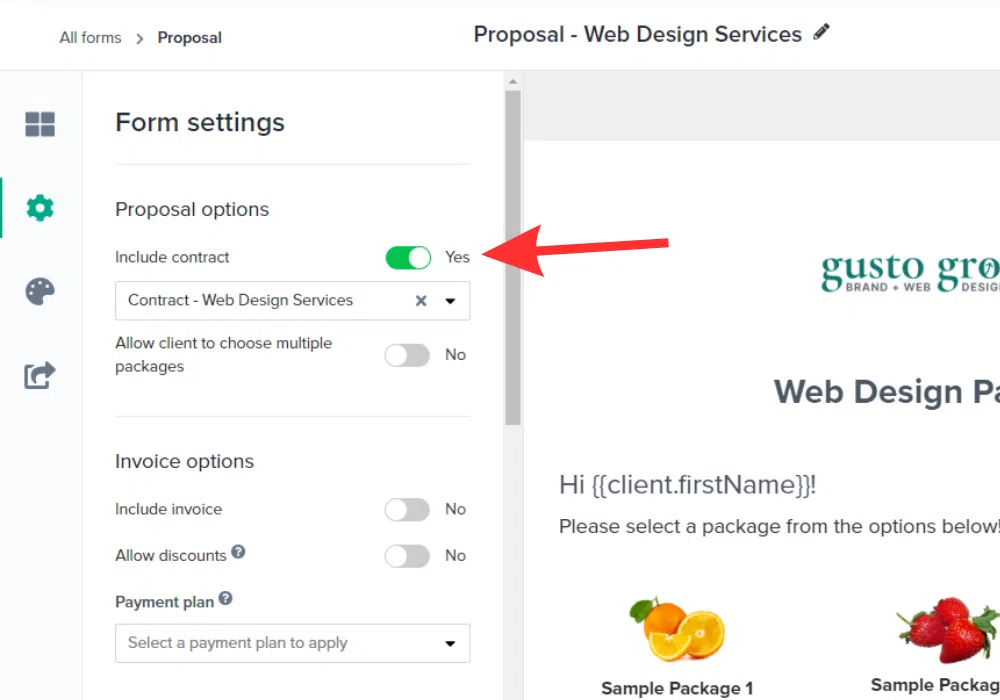Click the orange Sample Package 1 image
The height and width of the screenshot is (700, 1000).
677,630
